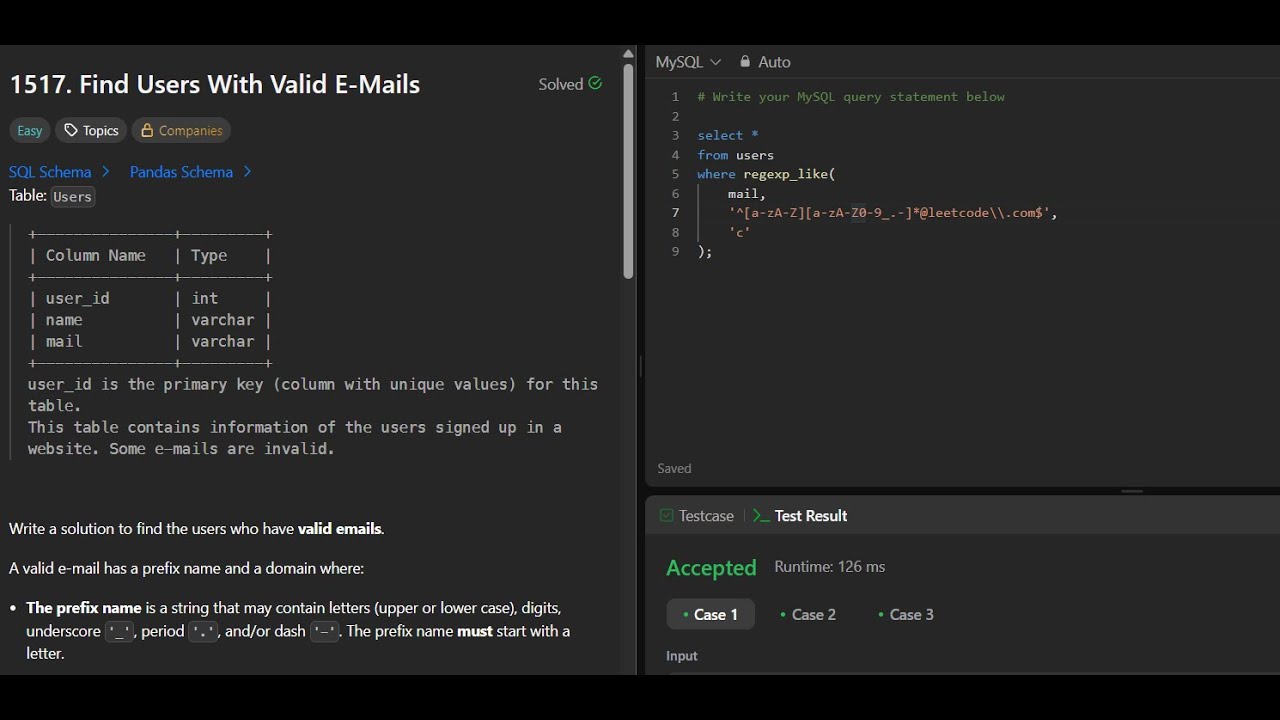
Task: Click the lock icon in the Companies button
Action: (x=147, y=130)
